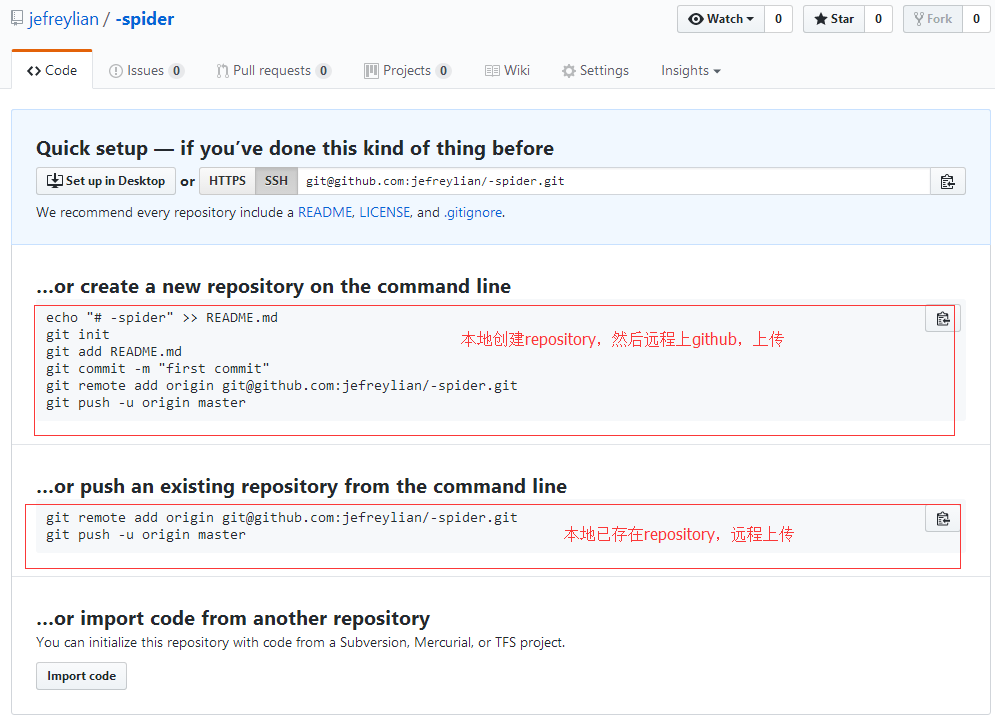Open the fork count next to Fork
995x728 pixels.
[x=977, y=19]
